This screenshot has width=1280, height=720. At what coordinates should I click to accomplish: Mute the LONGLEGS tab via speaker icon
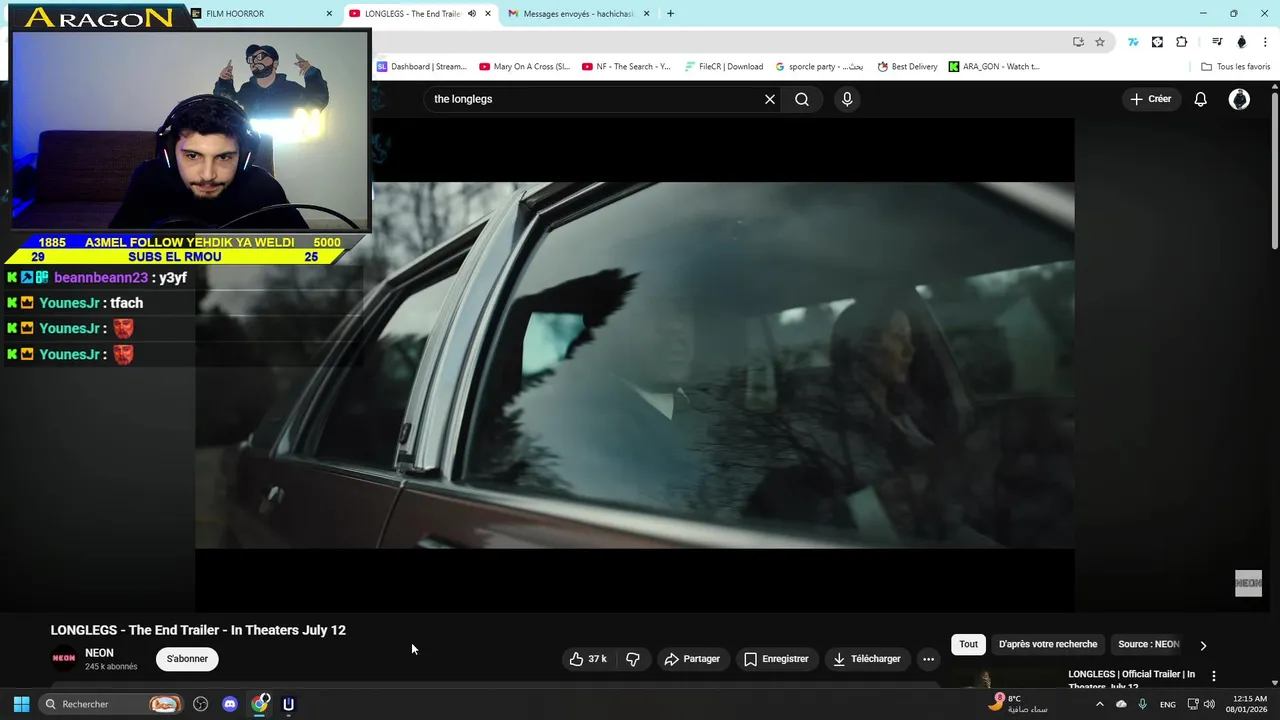pos(472,14)
